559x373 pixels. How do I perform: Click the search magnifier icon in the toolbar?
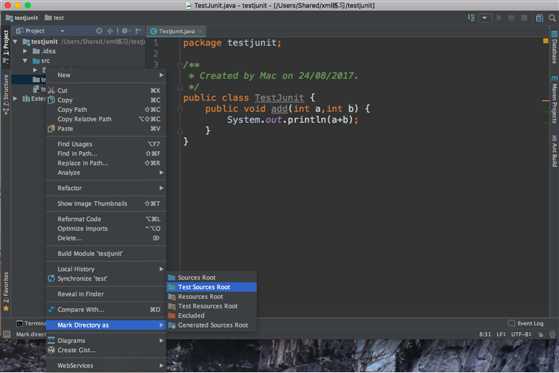coord(552,18)
